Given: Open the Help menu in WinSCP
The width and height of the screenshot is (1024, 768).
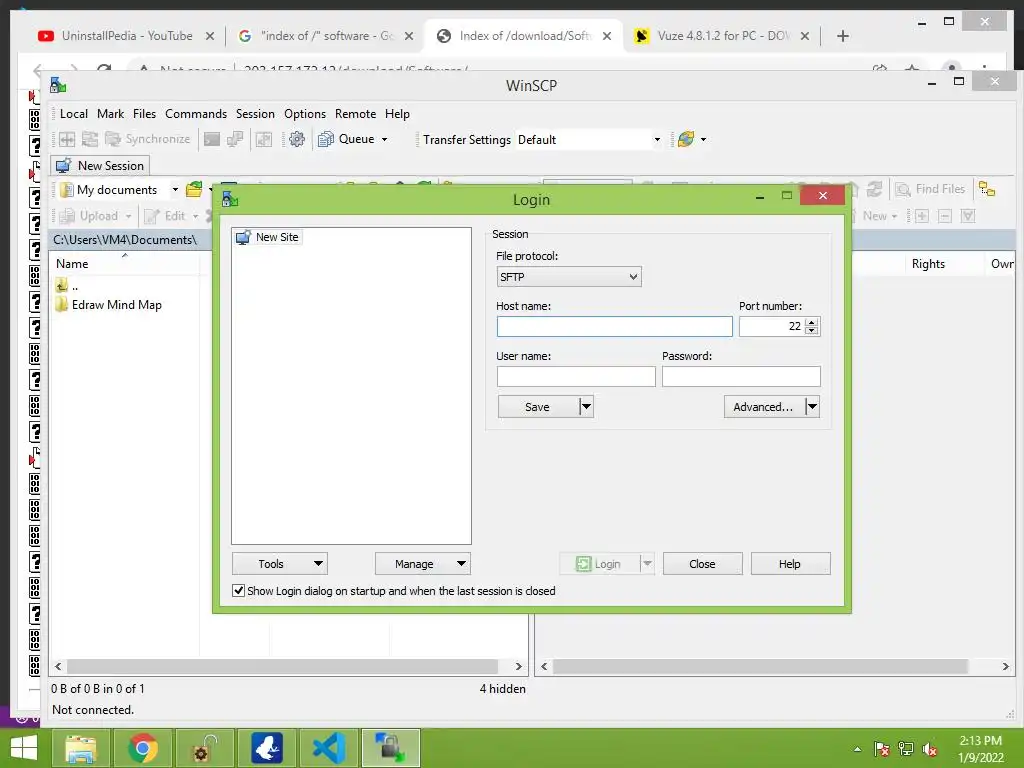Looking at the screenshot, I should [397, 114].
